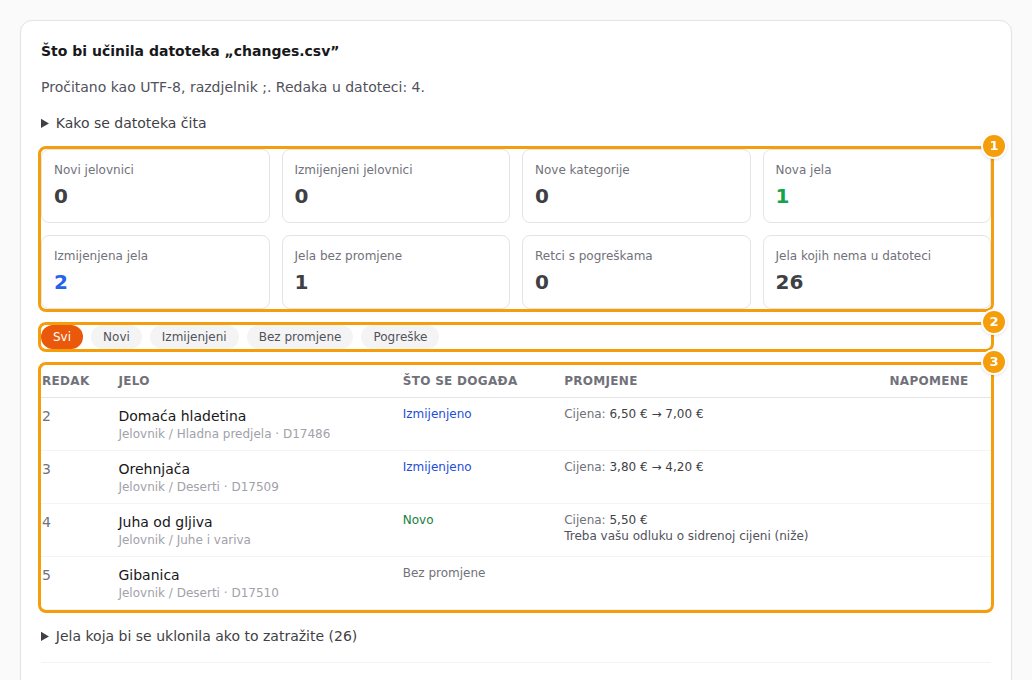The width and height of the screenshot is (1032, 680).
Task: Click 'Izmijenjeno' status for Orehnjača
Action: (x=437, y=467)
